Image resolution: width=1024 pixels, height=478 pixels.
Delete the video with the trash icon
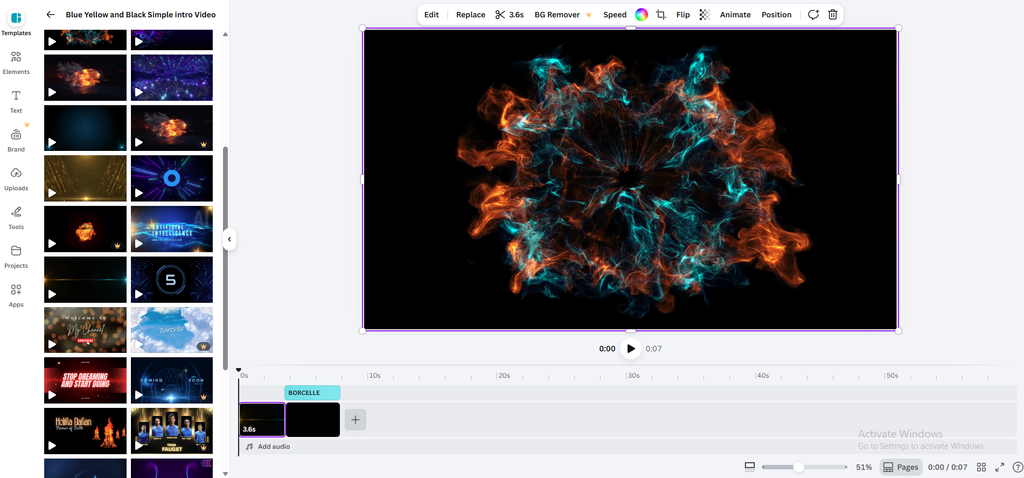[833, 14]
